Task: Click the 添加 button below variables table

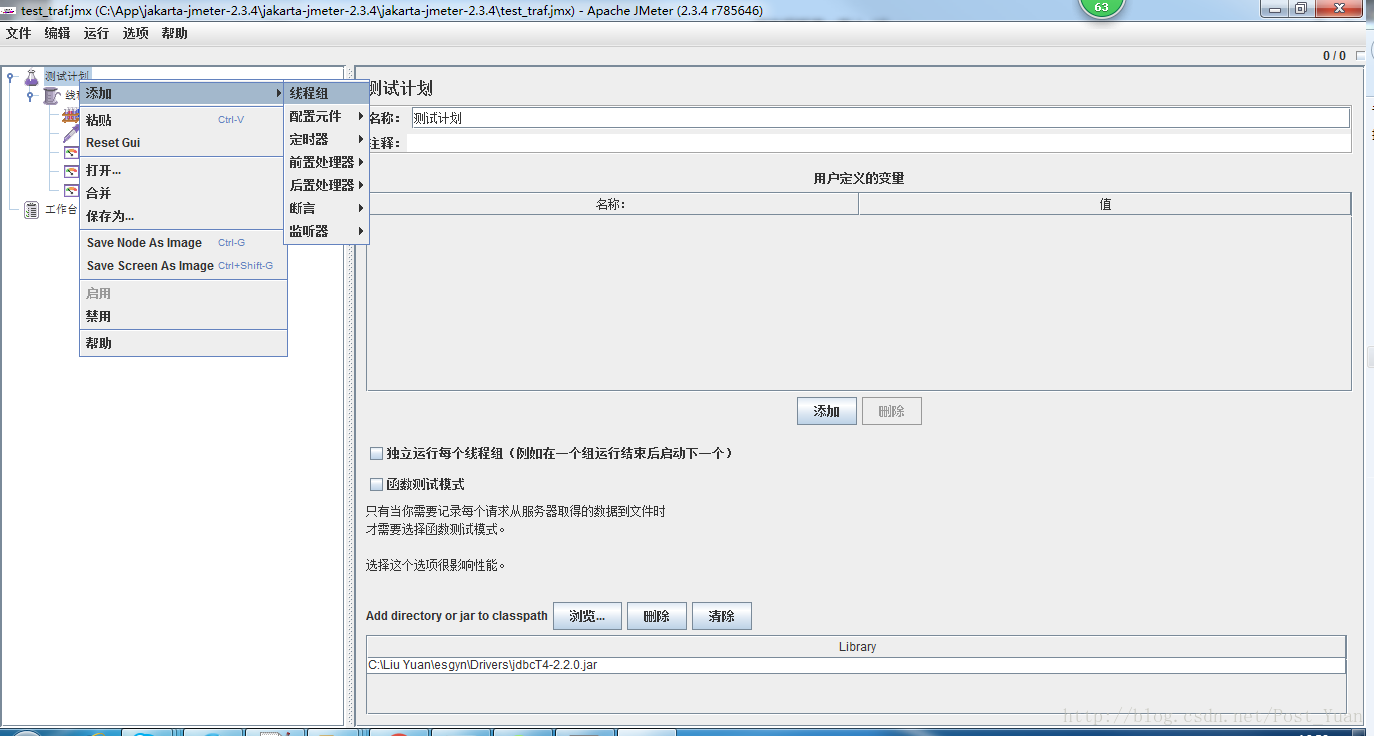Action: coord(827,411)
